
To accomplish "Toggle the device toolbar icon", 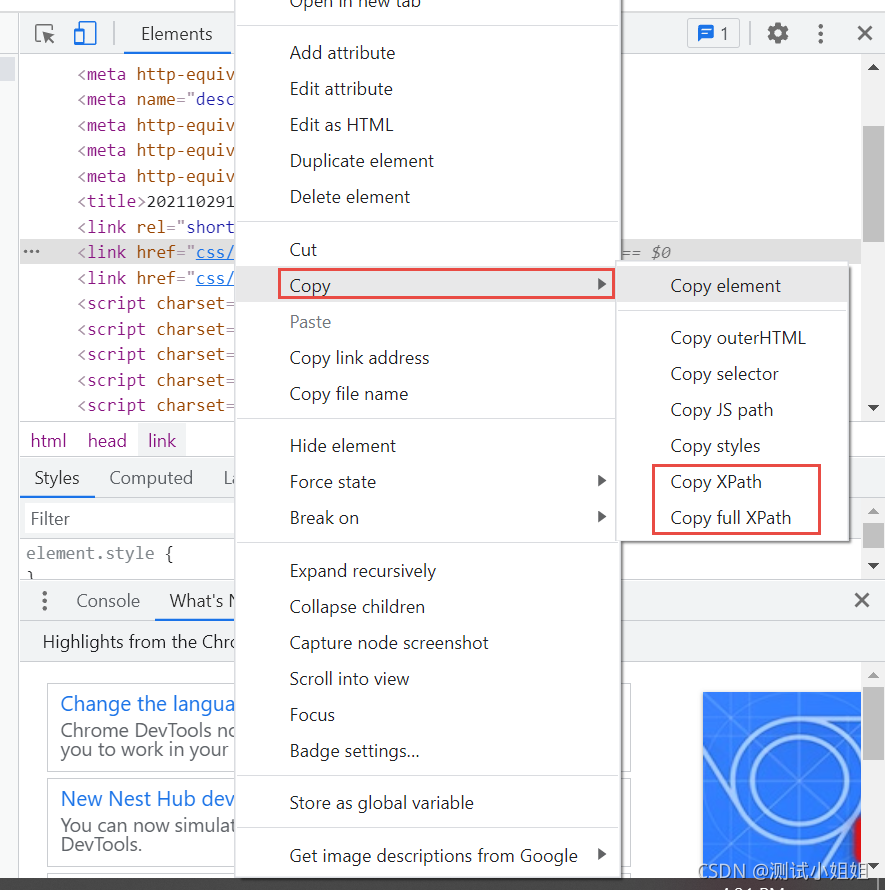I will pyautogui.click(x=85, y=33).
